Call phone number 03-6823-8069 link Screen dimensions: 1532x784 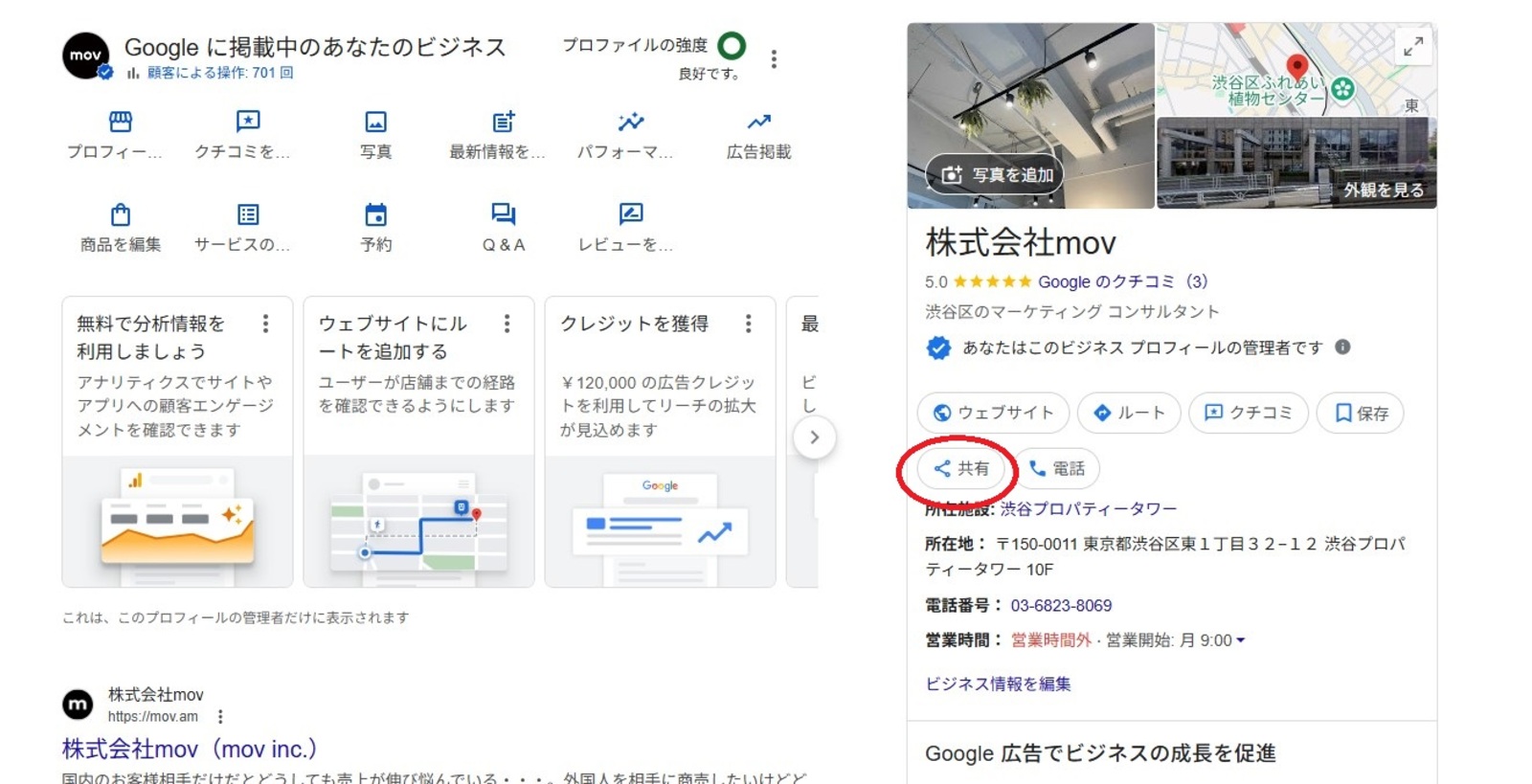[1061, 605]
